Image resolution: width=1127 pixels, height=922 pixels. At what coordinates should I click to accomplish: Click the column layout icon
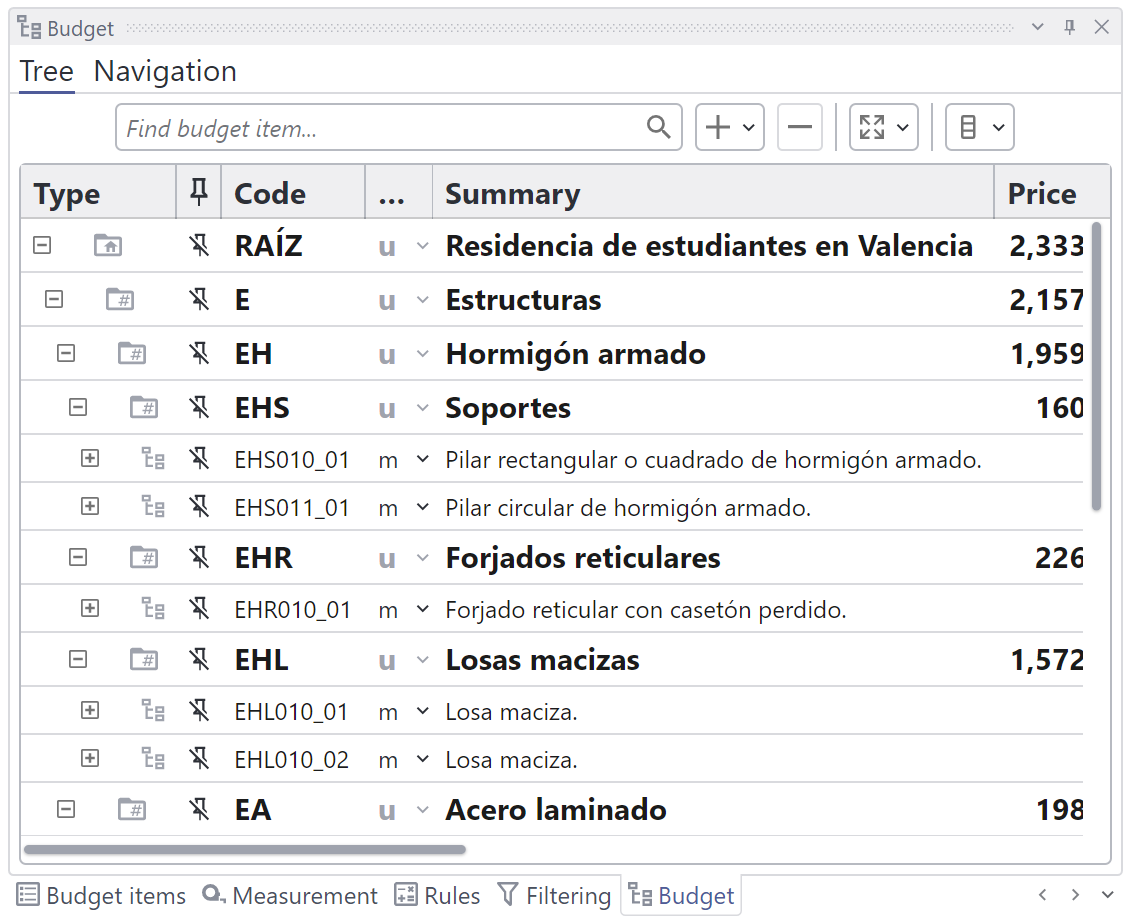968,127
